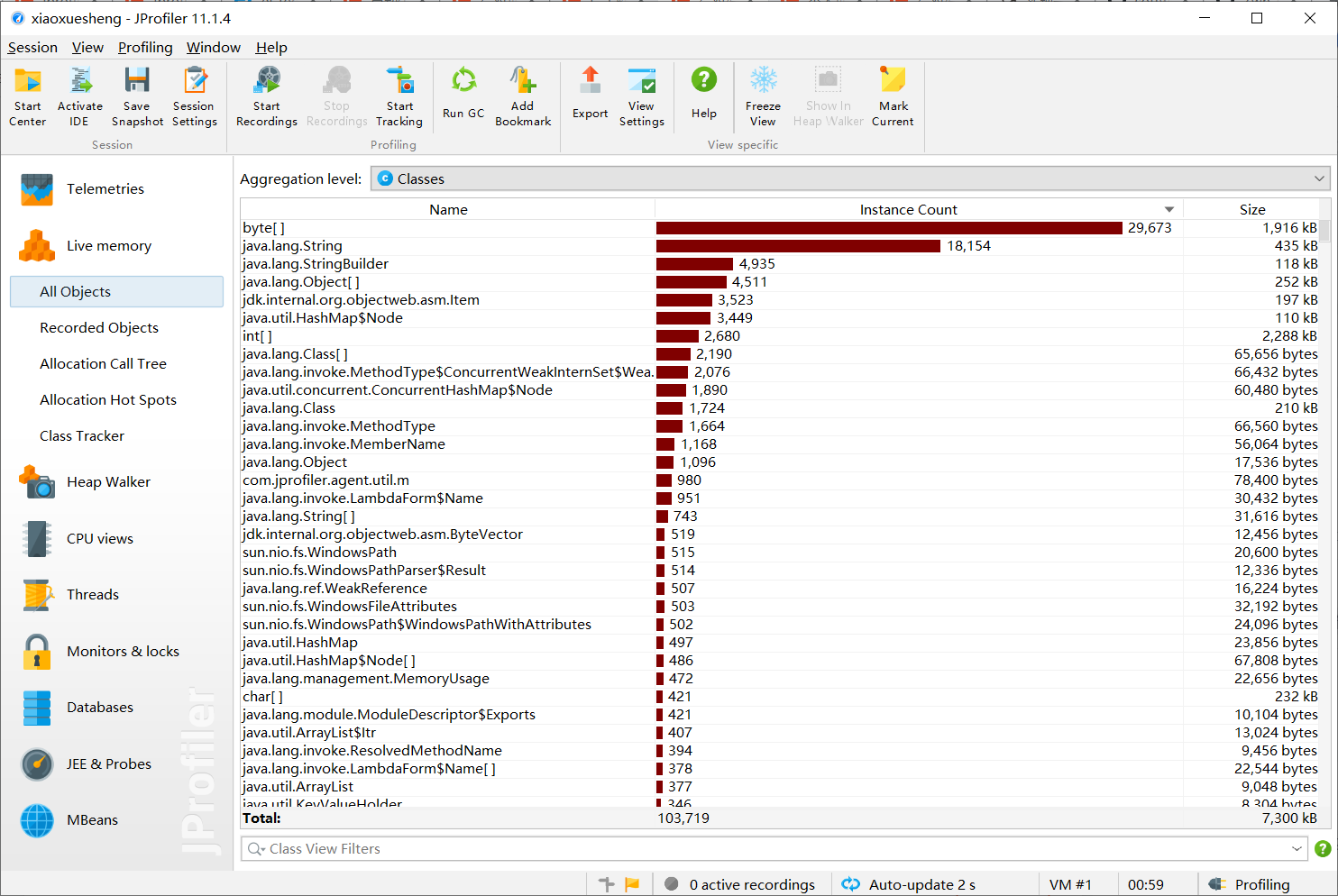Select the java.lang.Object[] row
This screenshot has width=1338, height=896.
tap(780, 282)
